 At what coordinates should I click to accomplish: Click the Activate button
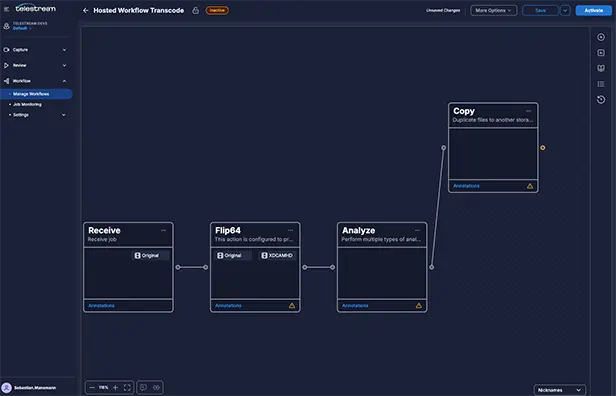pos(593,11)
